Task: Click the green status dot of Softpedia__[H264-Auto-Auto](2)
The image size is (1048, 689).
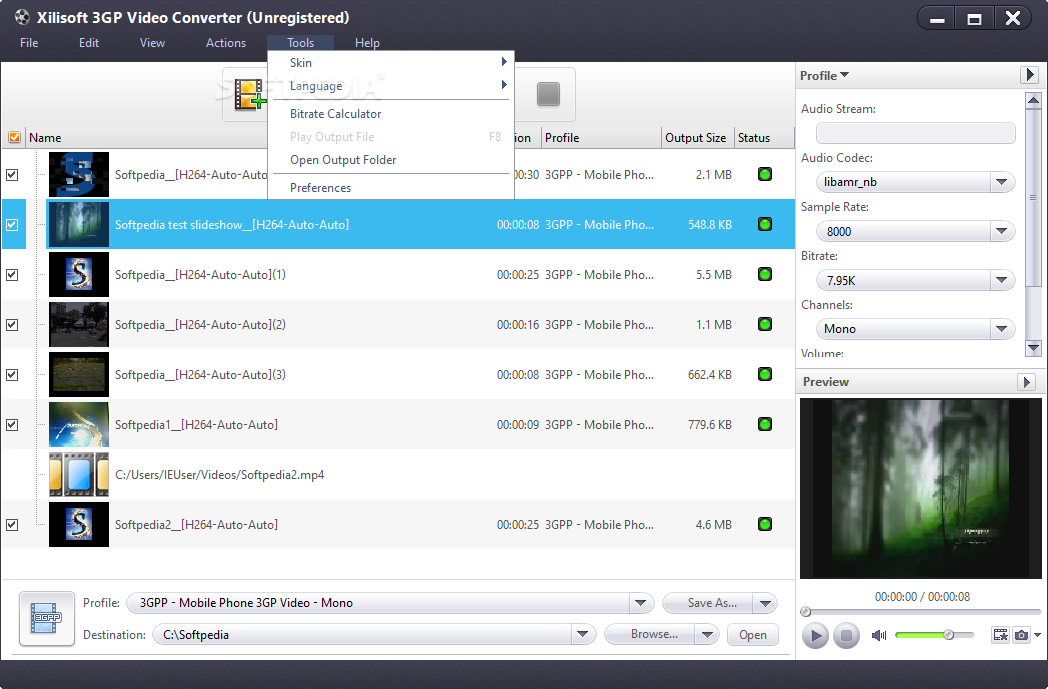Action: pyautogui.click(x=765, y=325)
